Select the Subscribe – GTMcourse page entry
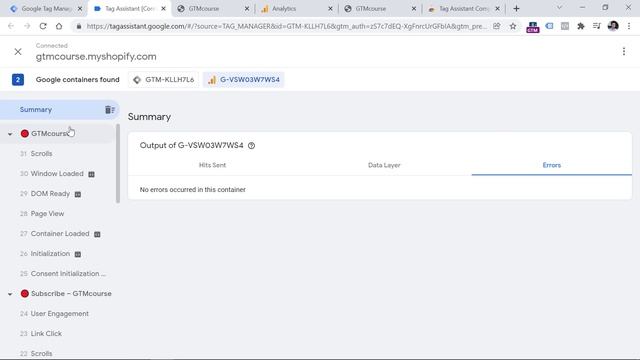The height and width of the screenshot is (360, 640). point(71,293)
